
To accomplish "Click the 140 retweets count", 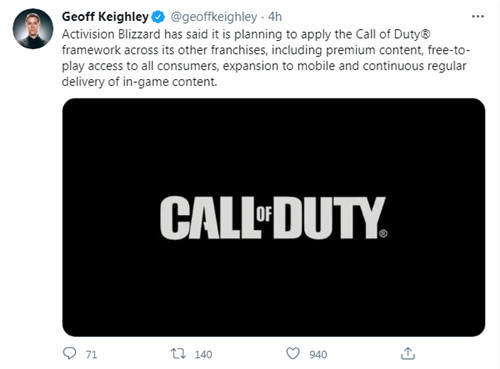I will point(203,354).
